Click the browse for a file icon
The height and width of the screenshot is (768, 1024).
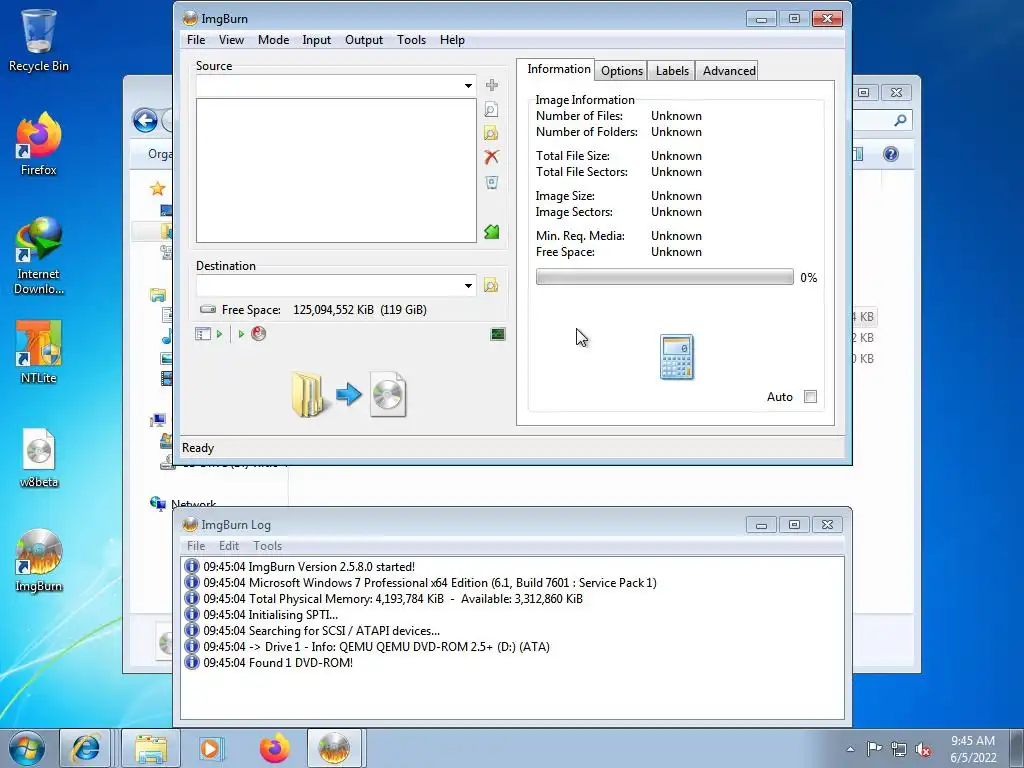[491, 109]
